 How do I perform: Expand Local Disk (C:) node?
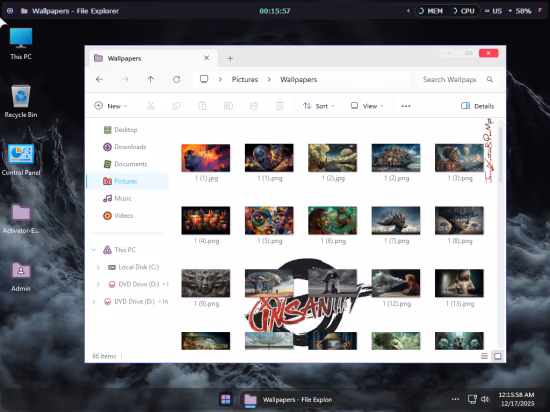[x=98, y=267]
